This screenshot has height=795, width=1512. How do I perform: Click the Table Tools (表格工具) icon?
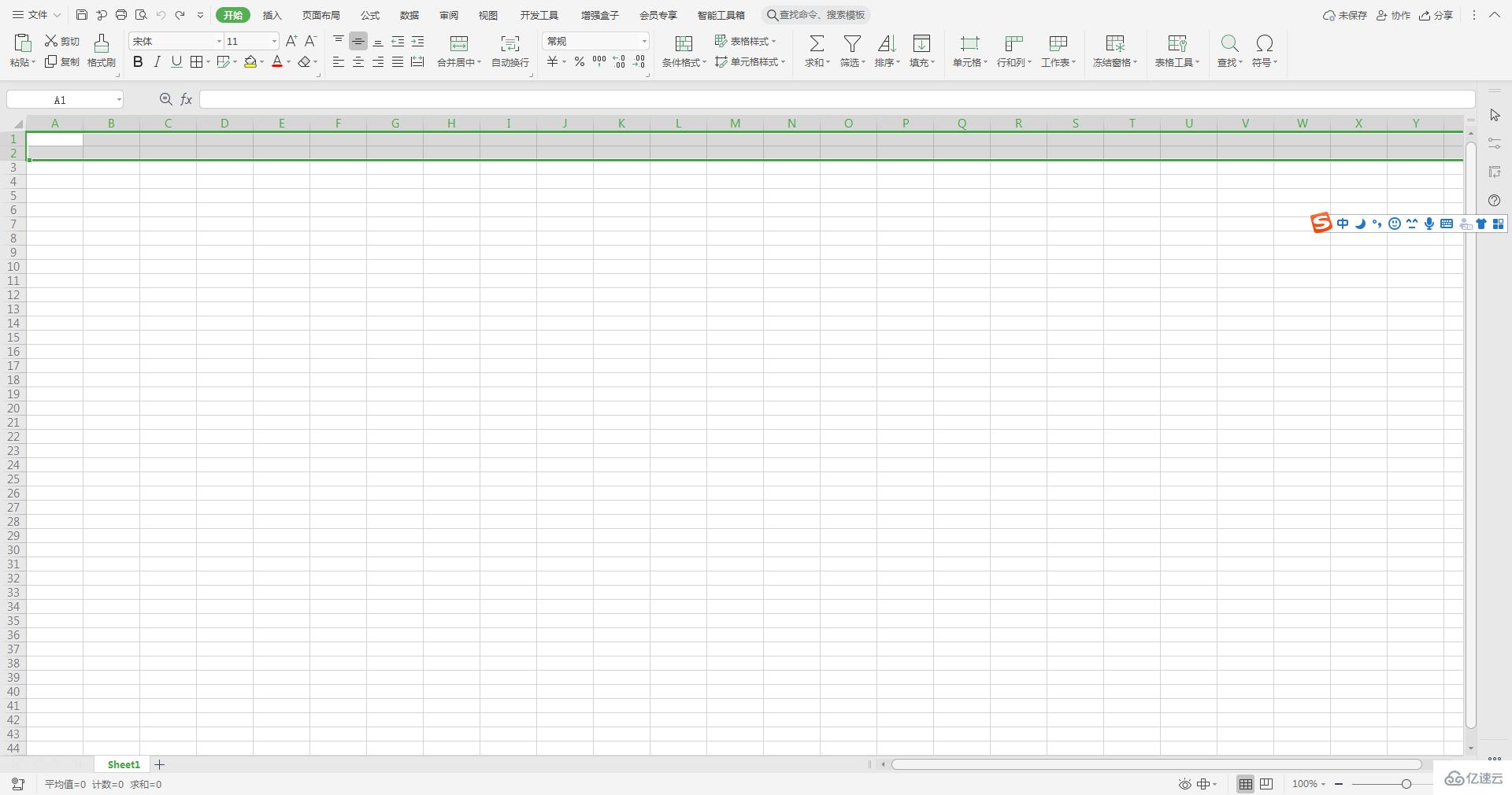1177,43
